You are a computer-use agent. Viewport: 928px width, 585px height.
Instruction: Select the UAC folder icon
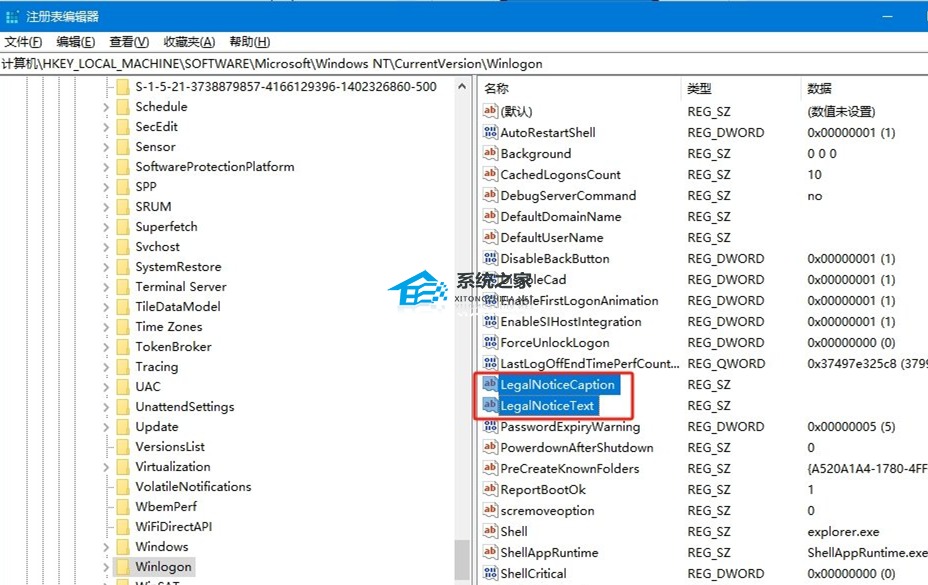coord(123,387)
